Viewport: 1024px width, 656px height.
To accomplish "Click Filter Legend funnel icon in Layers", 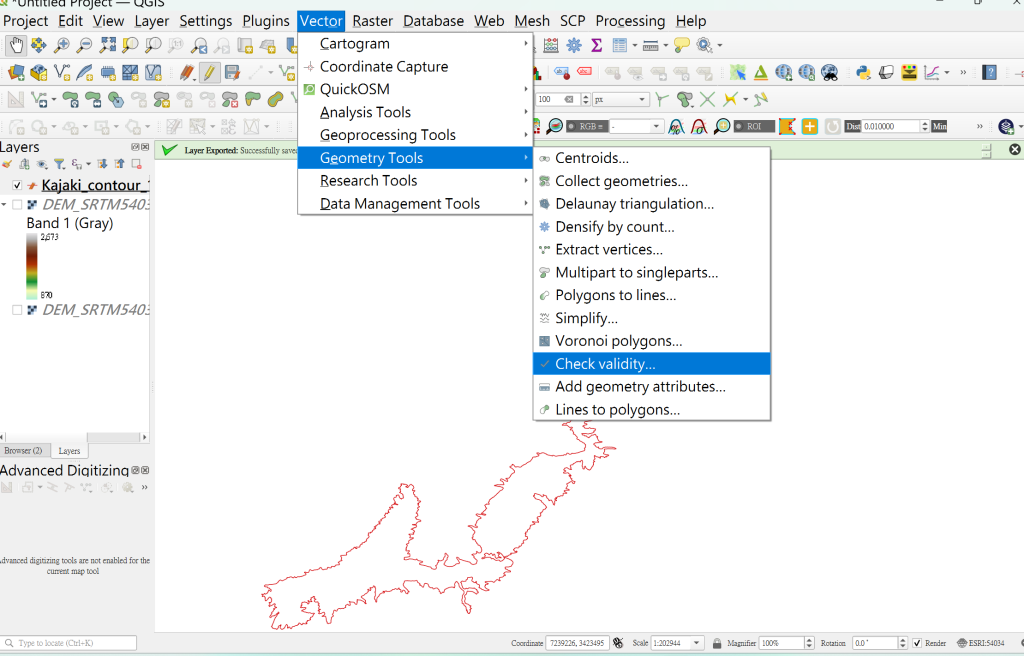I will click(x=59, y=164).
